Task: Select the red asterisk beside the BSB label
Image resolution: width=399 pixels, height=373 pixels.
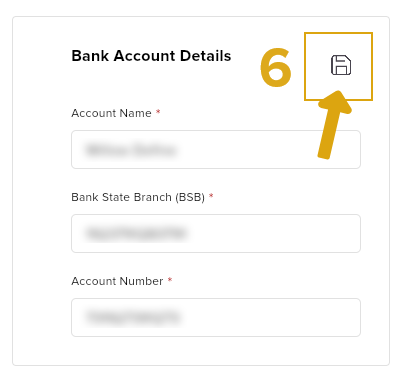Action: click(x=211, y=196)
